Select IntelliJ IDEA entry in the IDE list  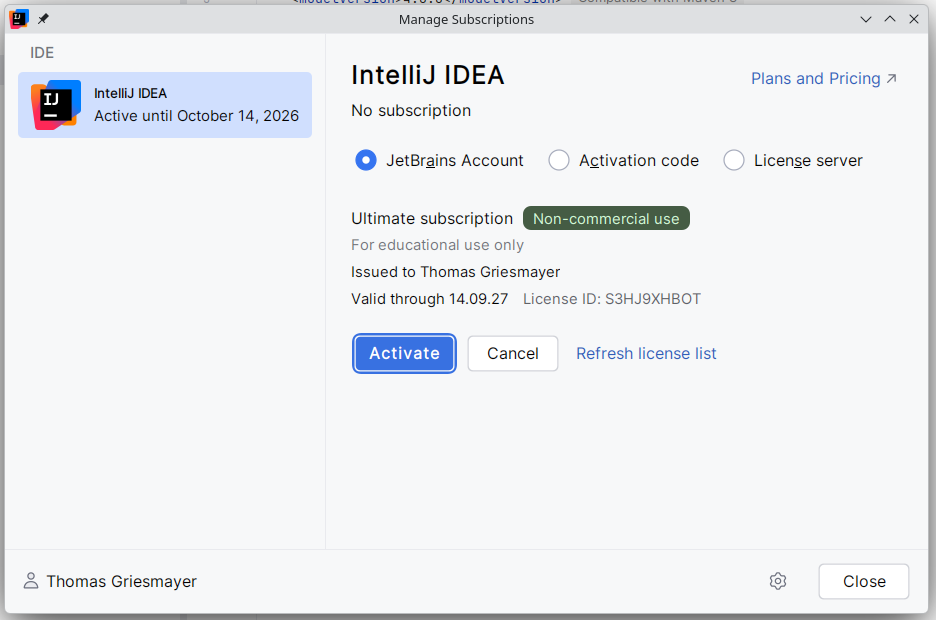(x=165, y=105)
